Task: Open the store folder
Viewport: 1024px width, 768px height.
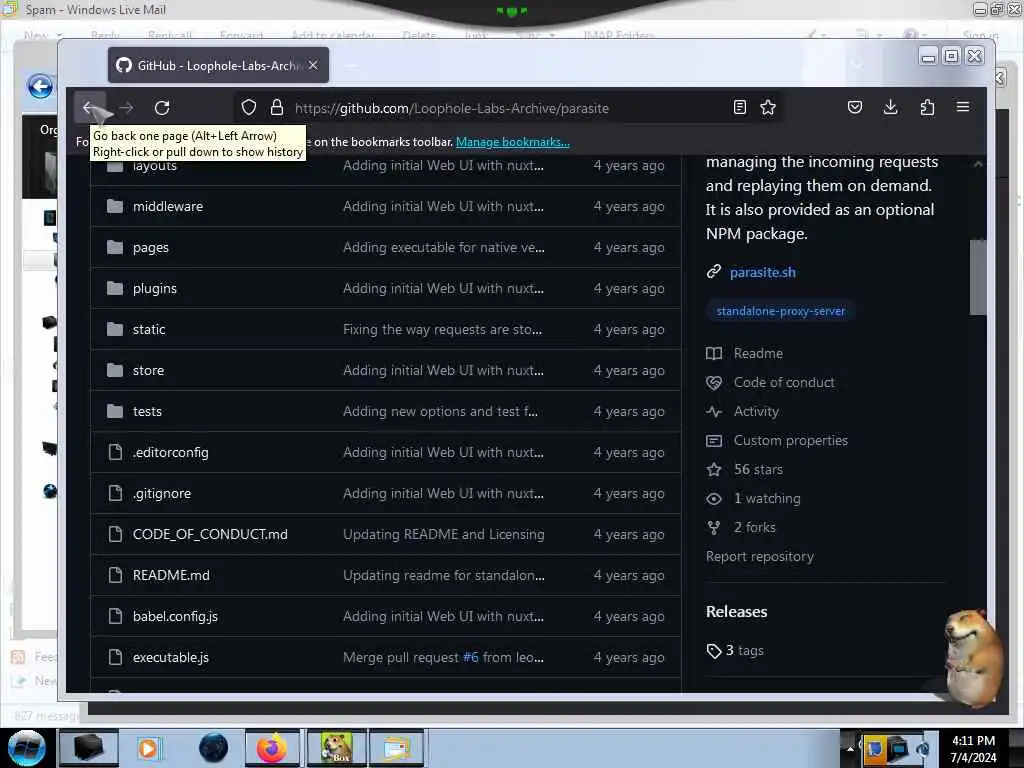Action: tap(148, 370)
